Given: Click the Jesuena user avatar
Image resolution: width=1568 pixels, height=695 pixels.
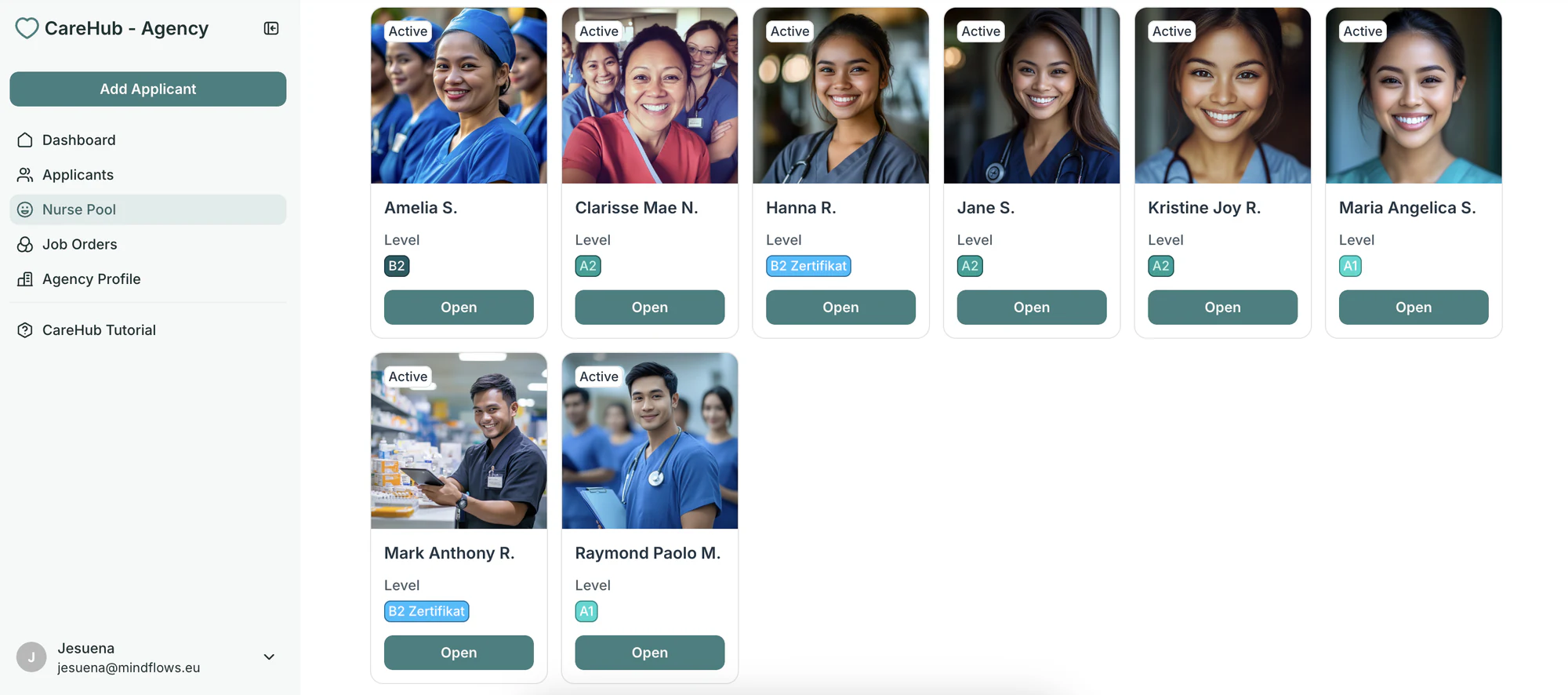Looking at the screenshot, I should [31, 657].
